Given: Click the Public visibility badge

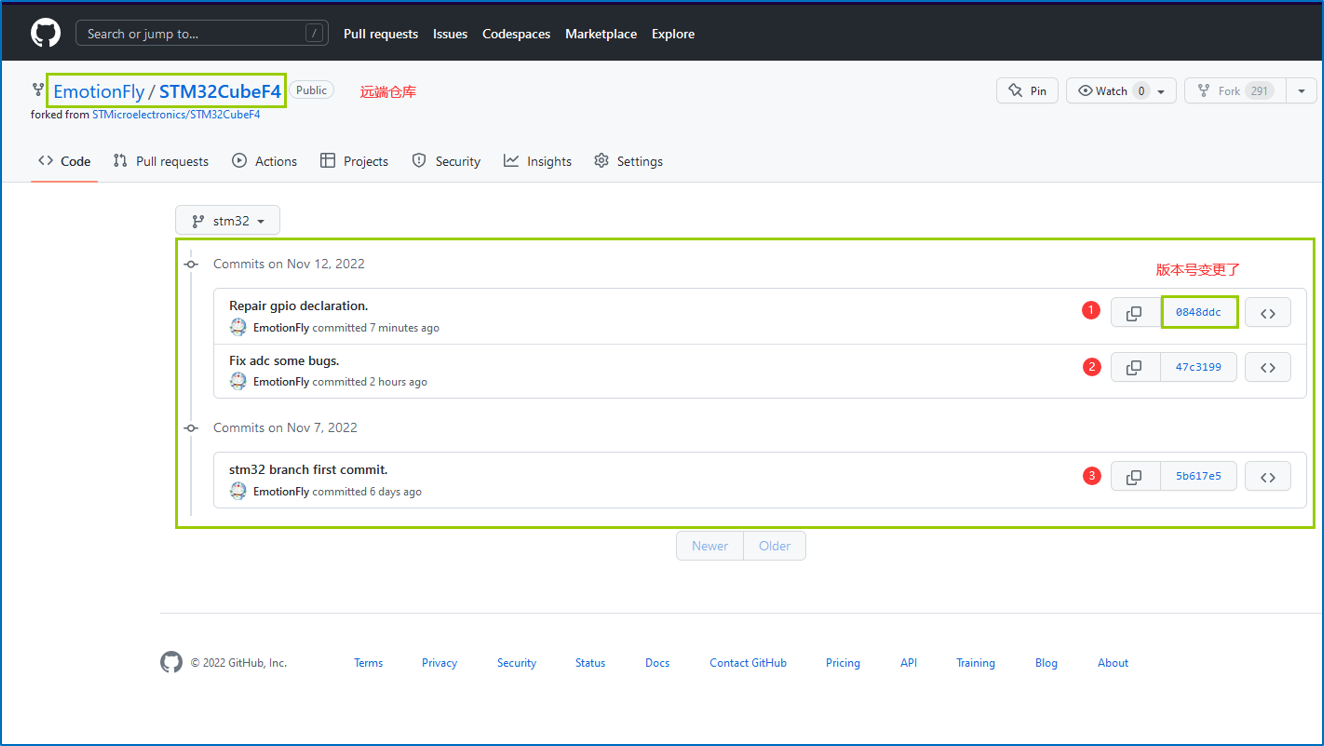Looking at the screenshot, I should point(311,90).
